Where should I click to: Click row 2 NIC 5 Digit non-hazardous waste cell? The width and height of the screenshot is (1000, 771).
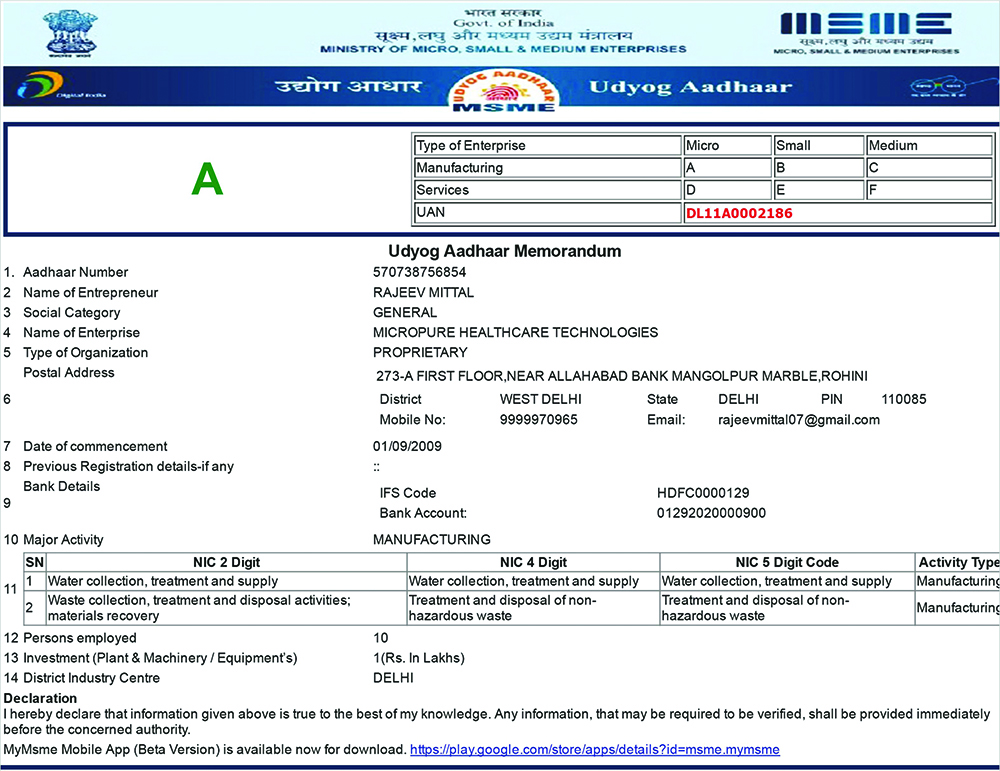point(787,608)
